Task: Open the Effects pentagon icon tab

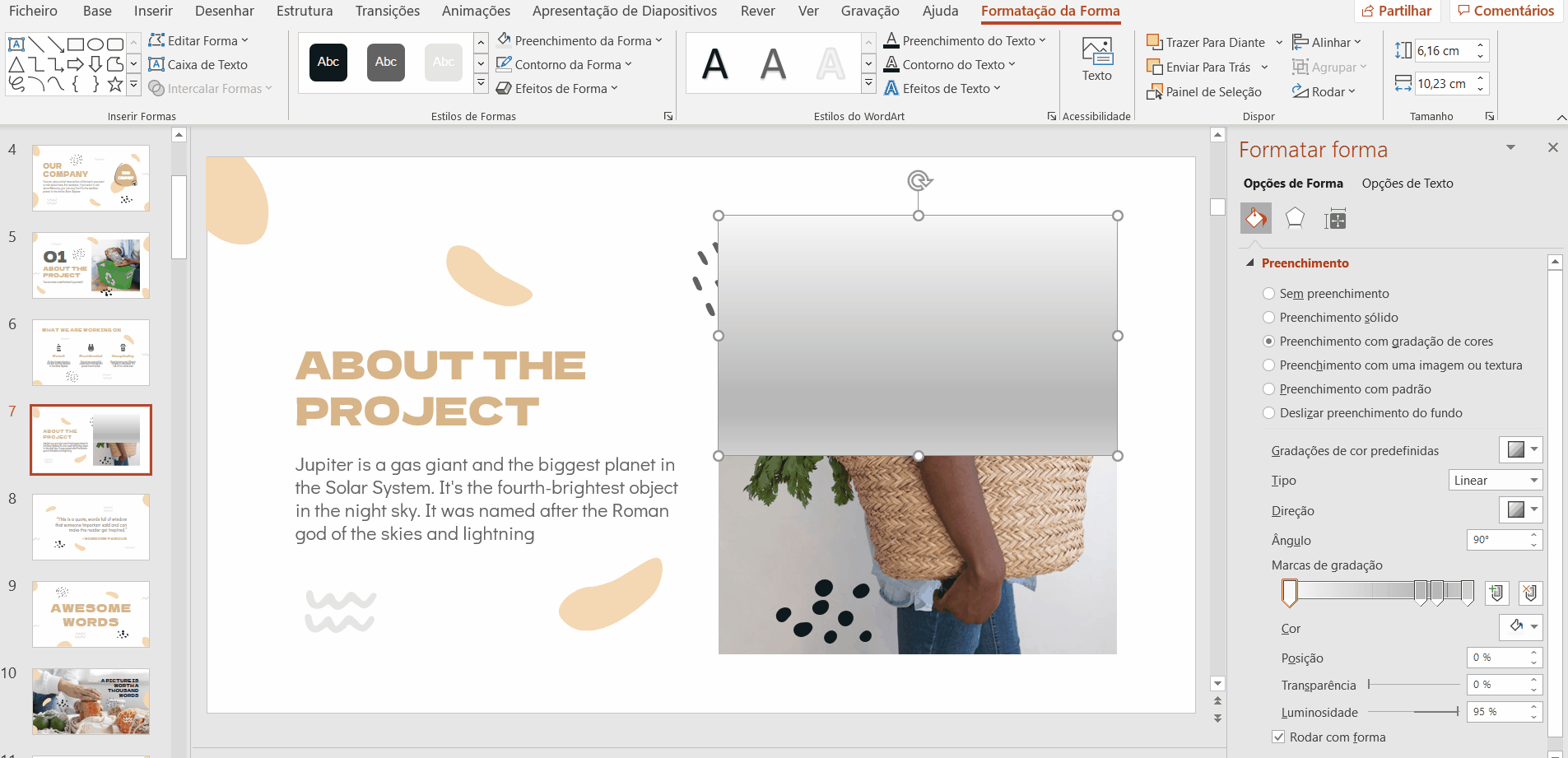Action: pos(1295,219)
